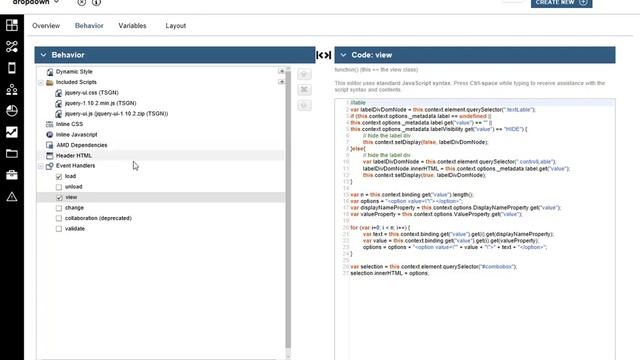Switch to the Variables tab
The height and width of the screenshot is (360, 640).
click(x=132, y=26)
